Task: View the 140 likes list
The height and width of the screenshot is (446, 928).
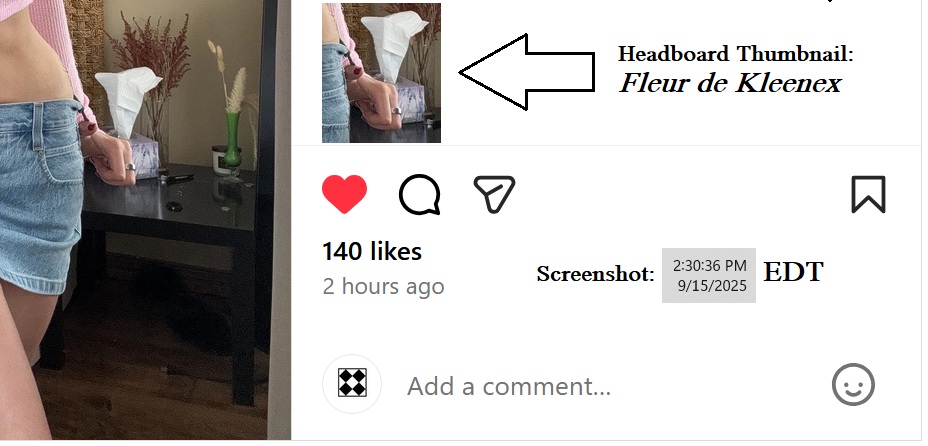Action: 372,251
